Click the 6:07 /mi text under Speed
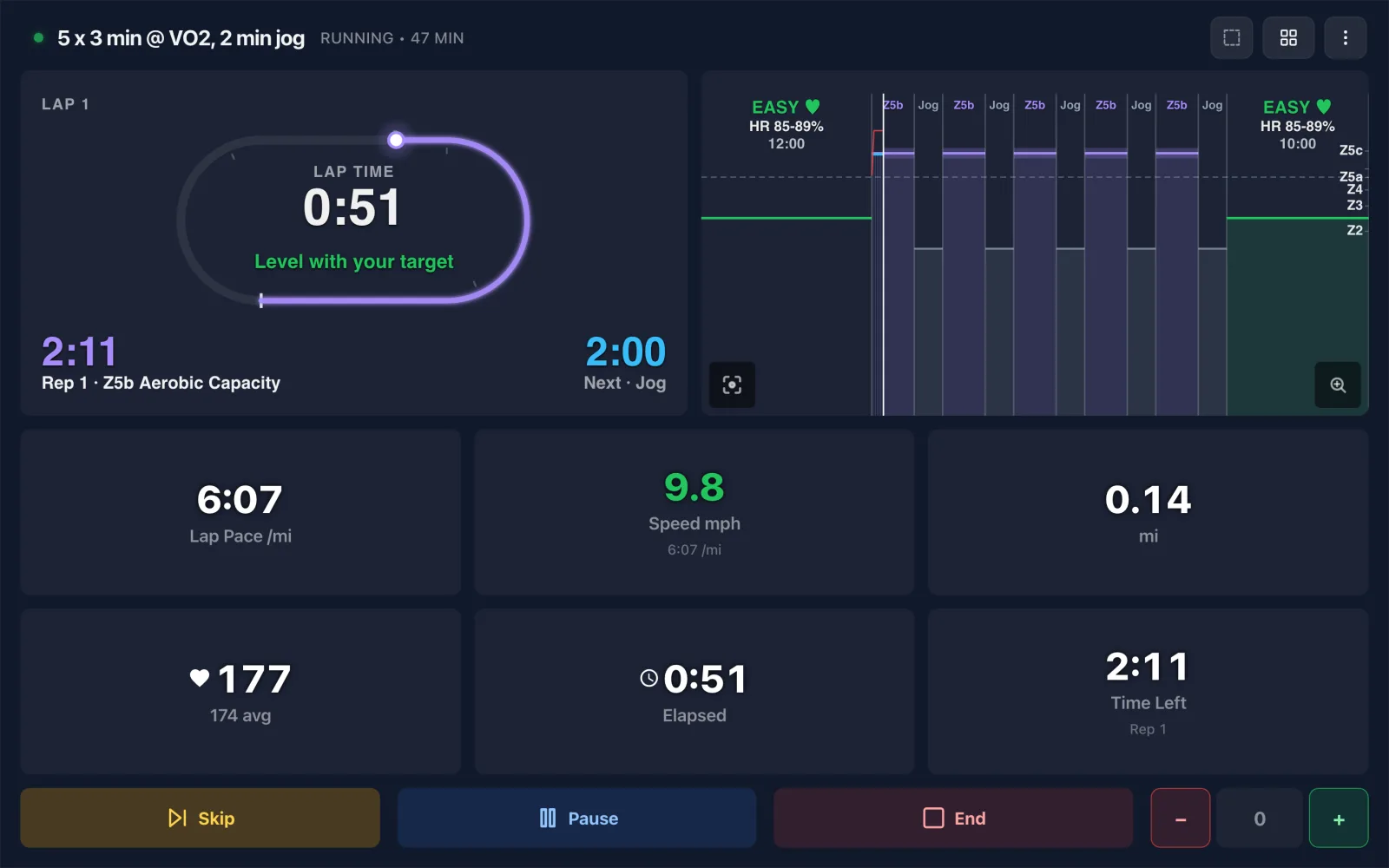Viewport: 1389px width, 868px height. coord(694,549)
